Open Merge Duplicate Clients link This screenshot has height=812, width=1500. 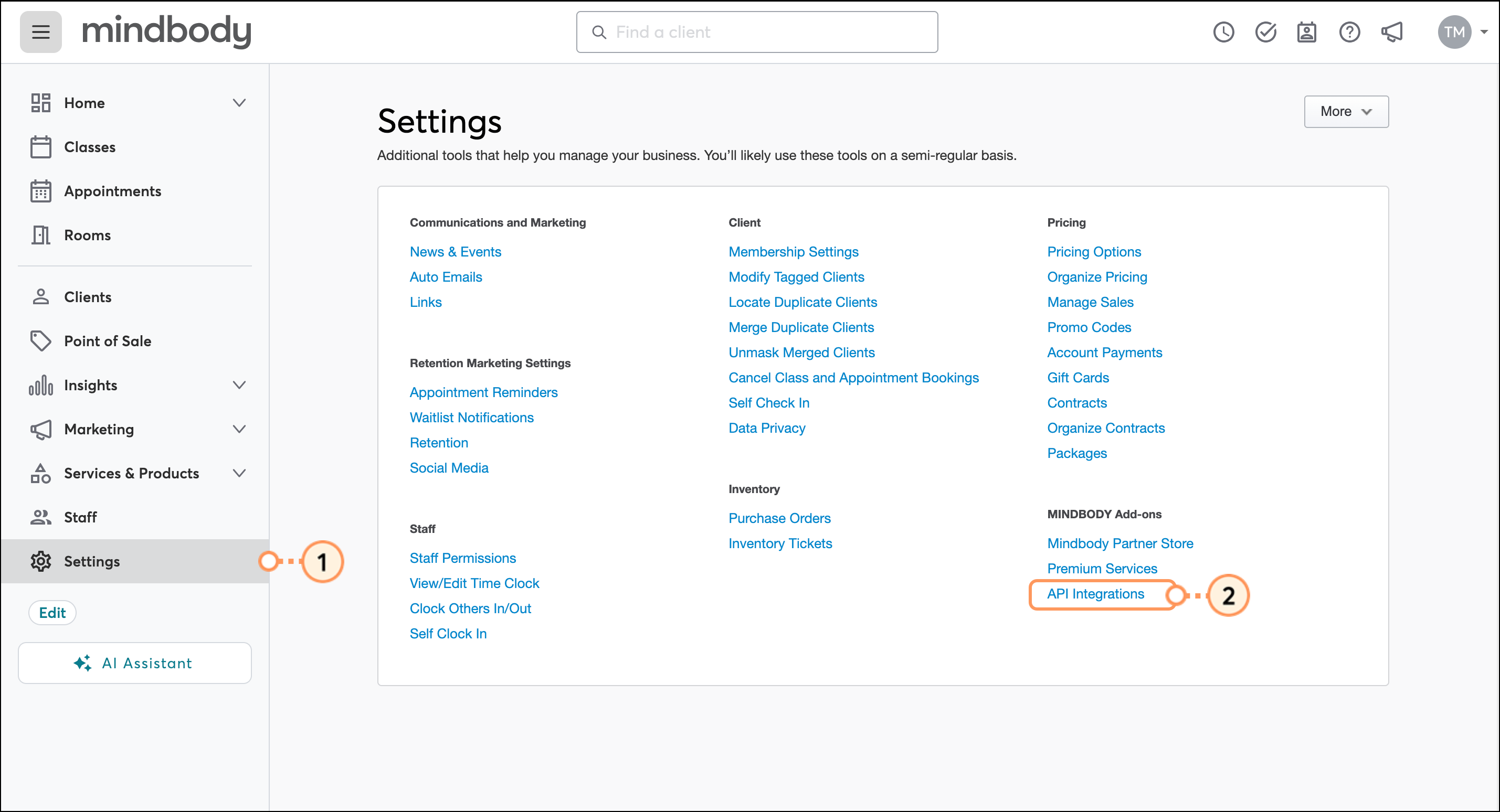(x=801, y=327)
